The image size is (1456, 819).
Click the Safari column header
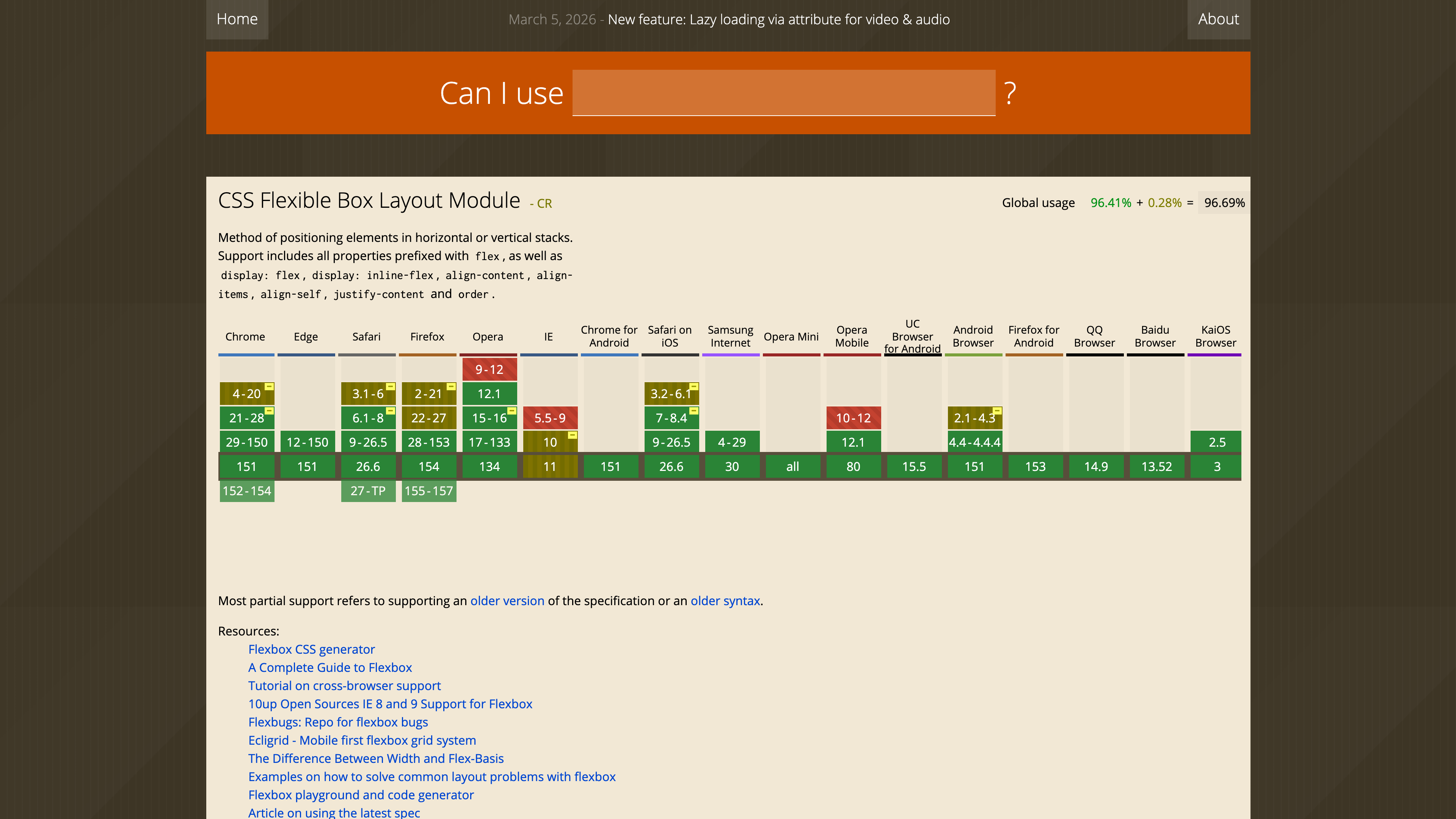tap(366, 337)
